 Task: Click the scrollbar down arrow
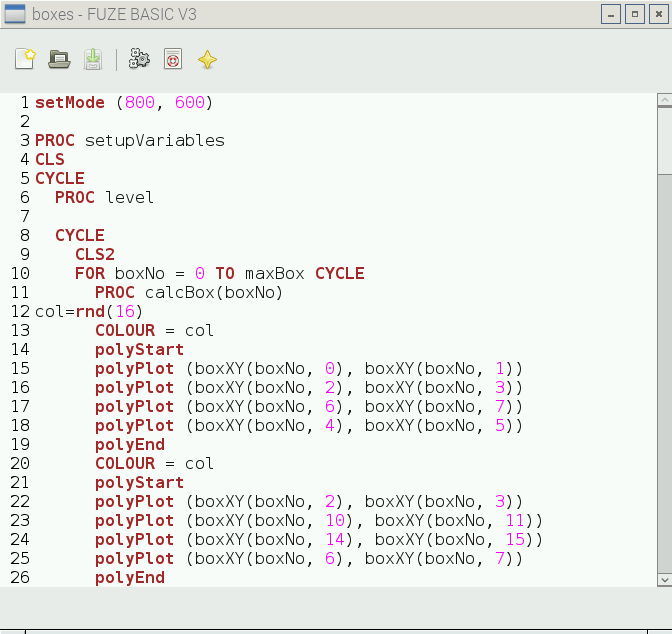point(664,580)
